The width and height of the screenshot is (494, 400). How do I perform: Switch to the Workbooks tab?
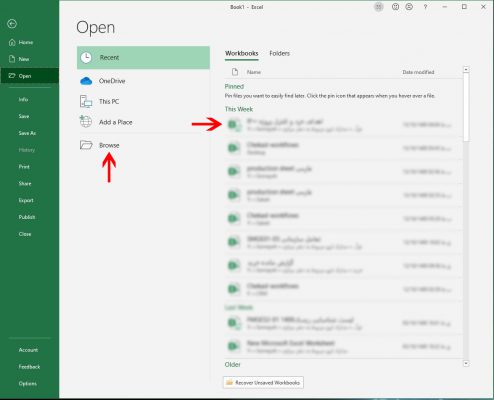click(x=242, y=53)
